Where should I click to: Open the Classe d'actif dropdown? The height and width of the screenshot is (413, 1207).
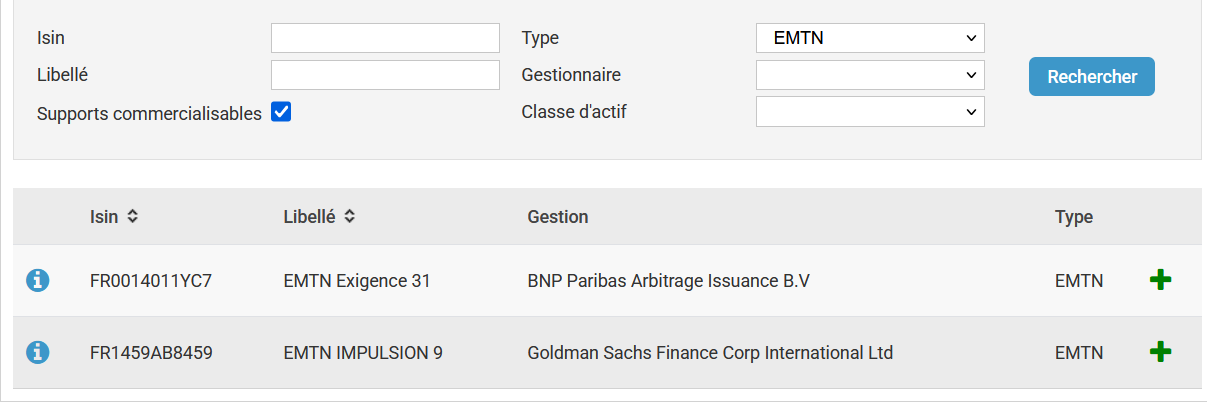pyautogui.click(x=870, y=112)
